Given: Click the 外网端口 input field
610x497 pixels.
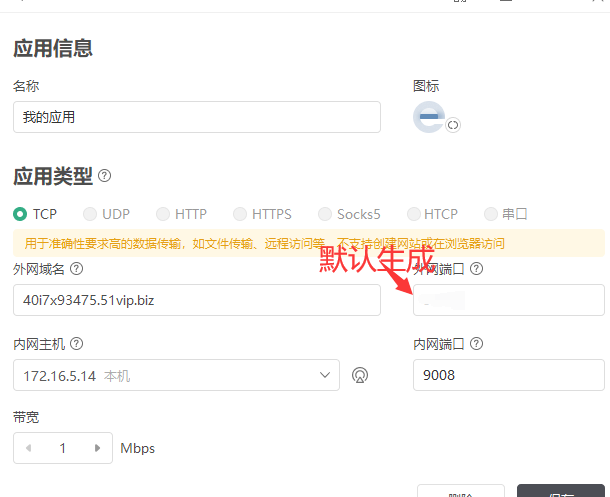Looking at the screenshot, I should (x=508, y=300).
